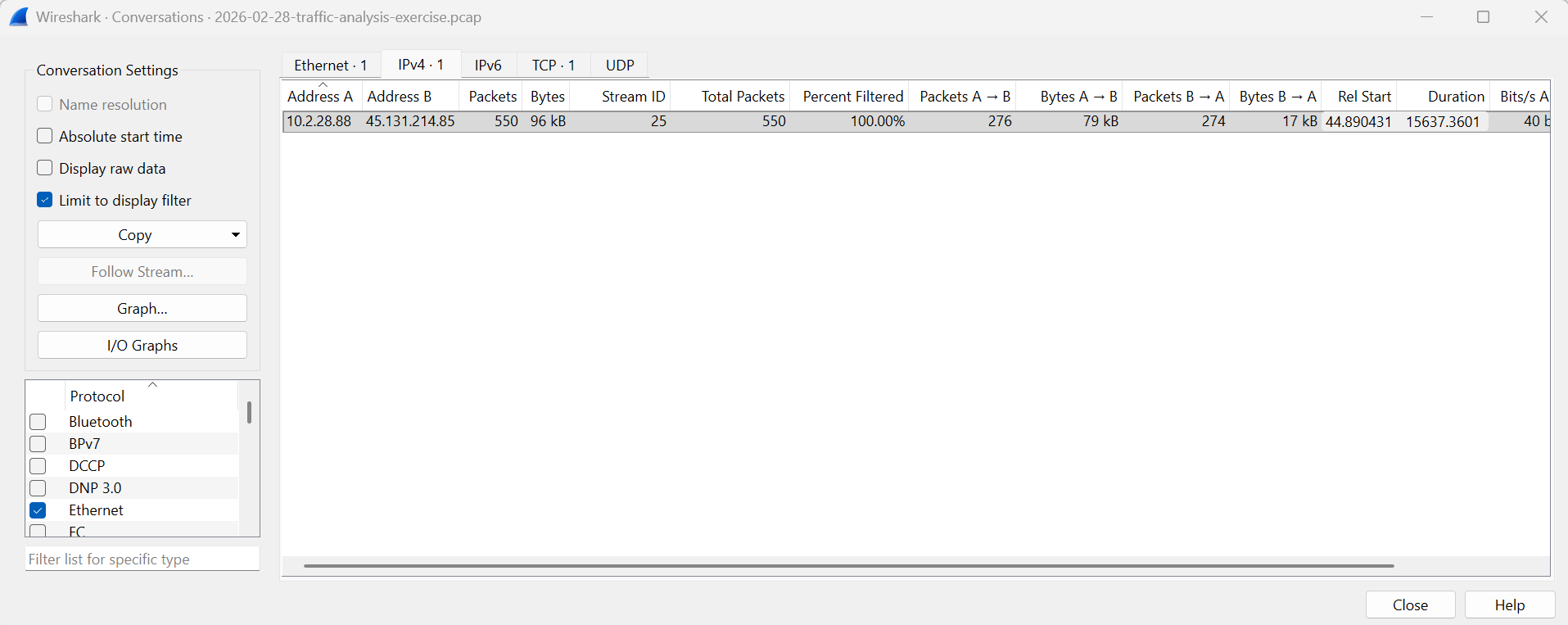
Task: Sort by Percent Filtered column header
Action: pos(850,96)
